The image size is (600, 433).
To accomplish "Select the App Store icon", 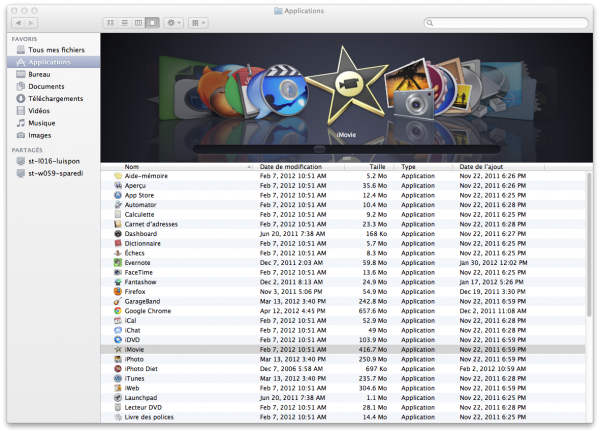I will coord(118,195).
